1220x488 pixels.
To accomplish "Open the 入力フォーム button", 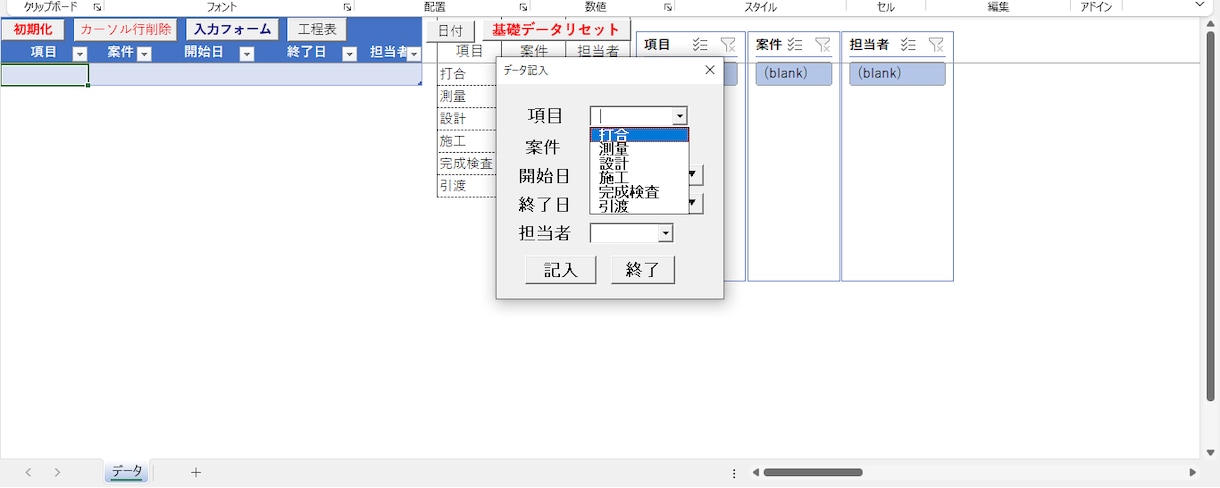I will tap(233, 30).
